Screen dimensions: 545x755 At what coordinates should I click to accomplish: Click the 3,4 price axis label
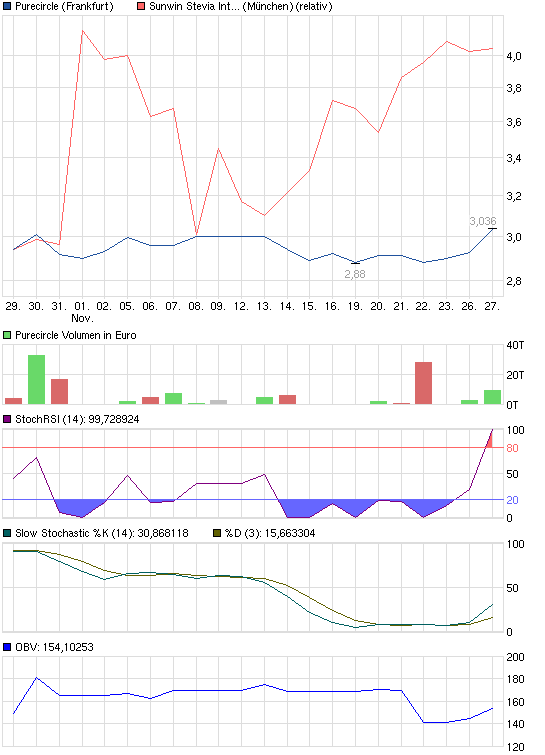pos(514,158)
